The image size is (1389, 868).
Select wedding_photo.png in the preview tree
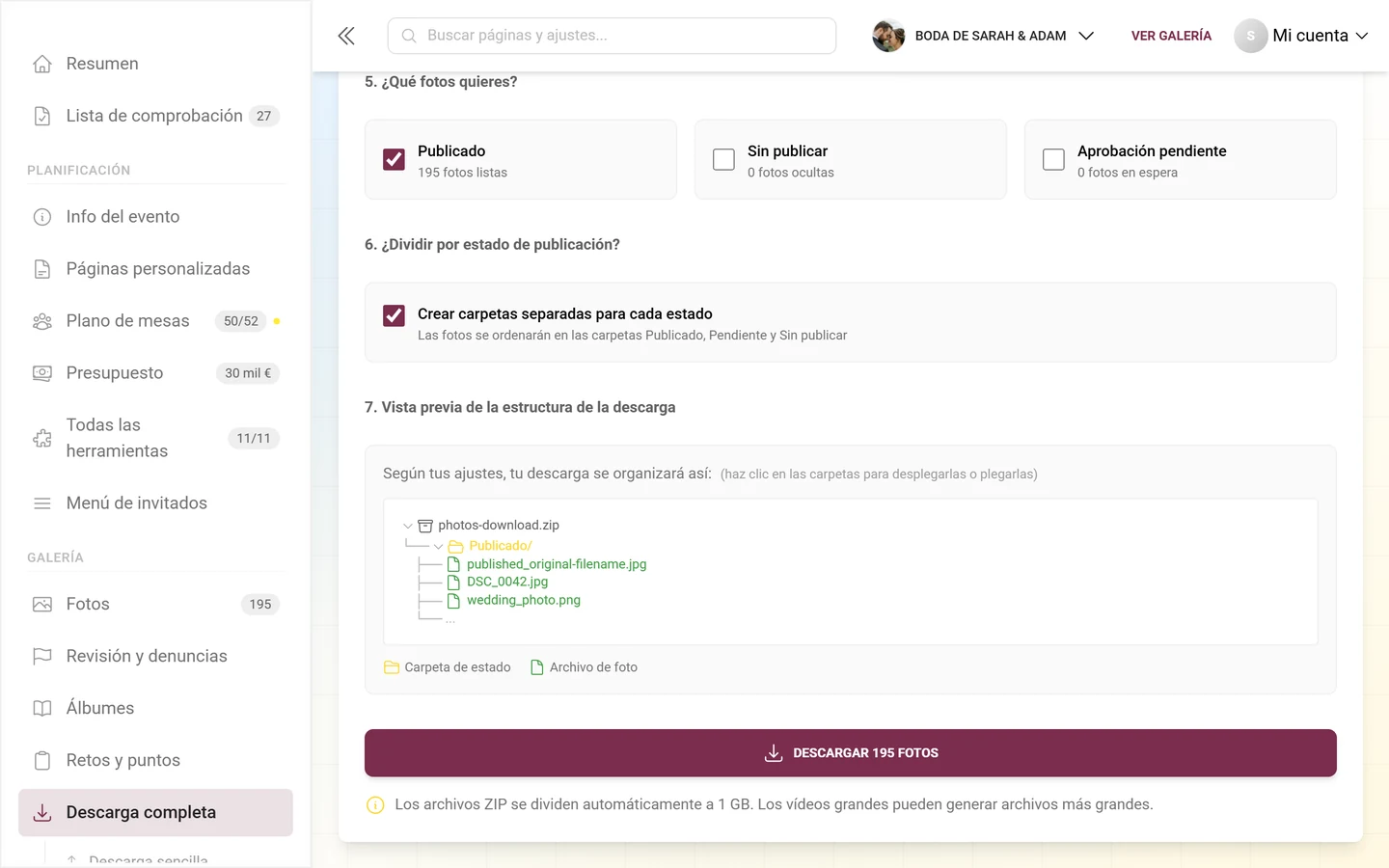pos(524,600)
